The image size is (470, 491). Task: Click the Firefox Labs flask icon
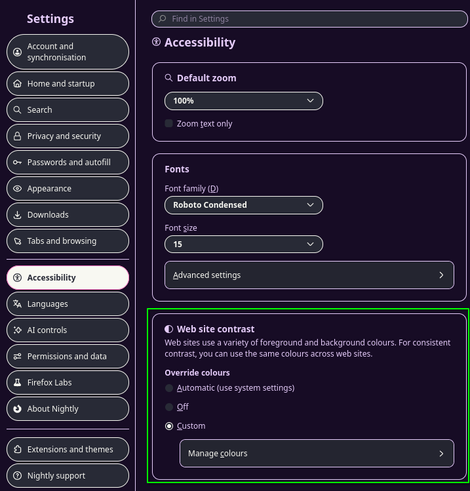point(17,382)
